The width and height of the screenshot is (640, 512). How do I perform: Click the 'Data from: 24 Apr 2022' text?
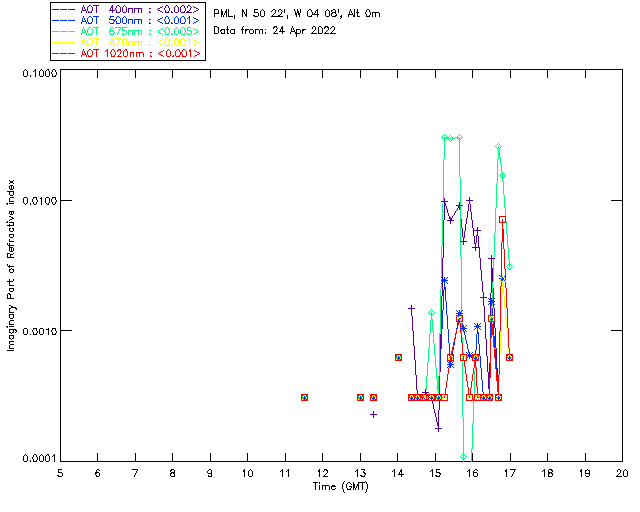[x=275, y=31]
